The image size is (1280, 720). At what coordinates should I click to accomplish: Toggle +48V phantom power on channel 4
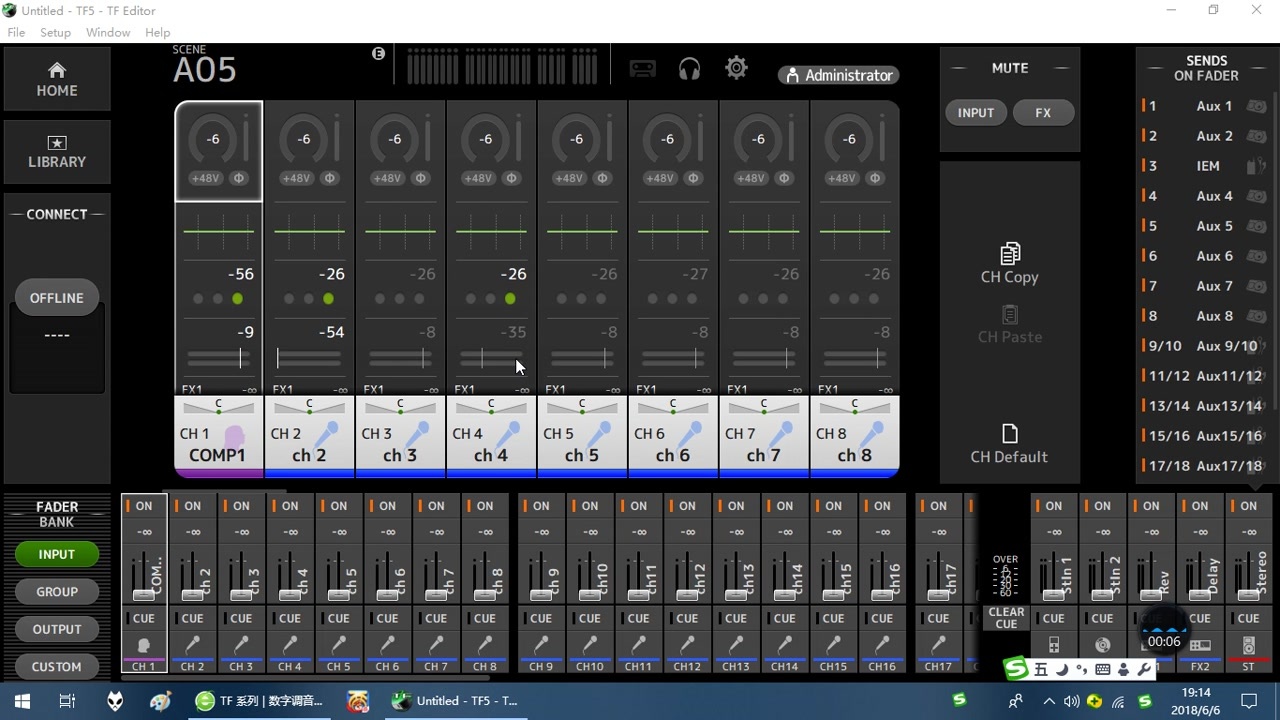click(478, 178)
